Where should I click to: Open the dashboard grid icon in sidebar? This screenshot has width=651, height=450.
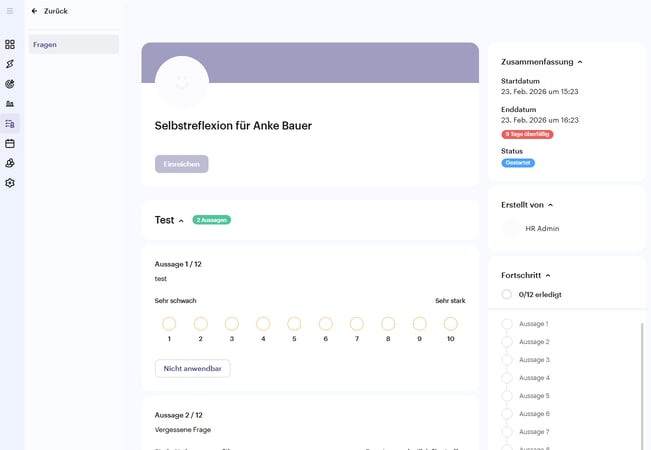tap(10, 44)
